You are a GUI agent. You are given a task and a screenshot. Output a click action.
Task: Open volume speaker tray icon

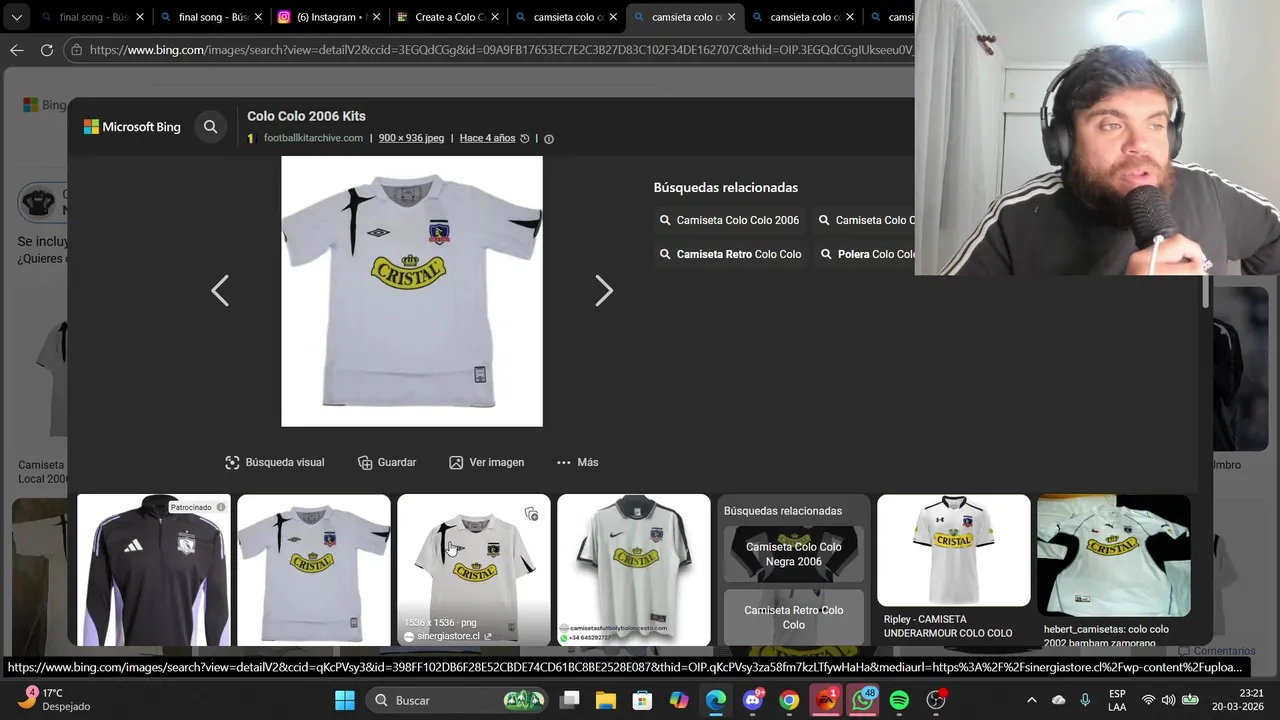[x=1168, y=700]
